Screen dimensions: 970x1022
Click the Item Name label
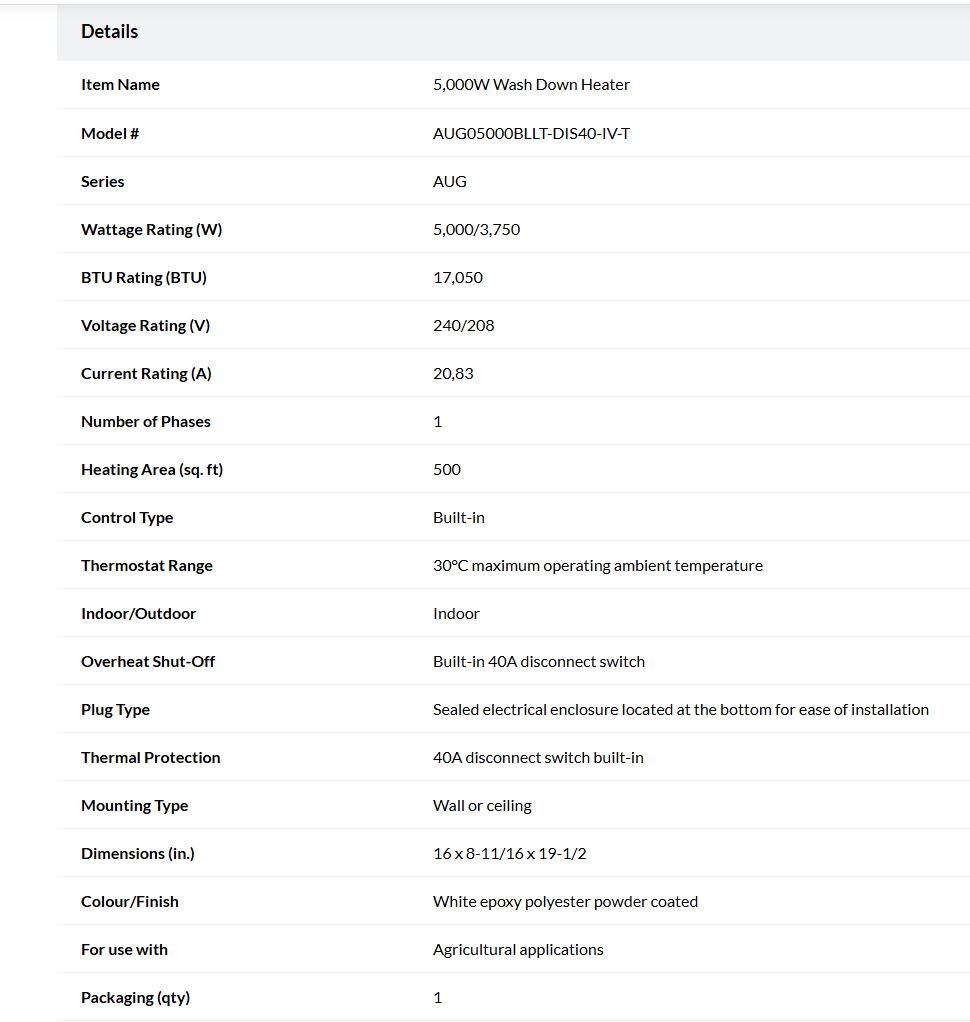(120, 85)
